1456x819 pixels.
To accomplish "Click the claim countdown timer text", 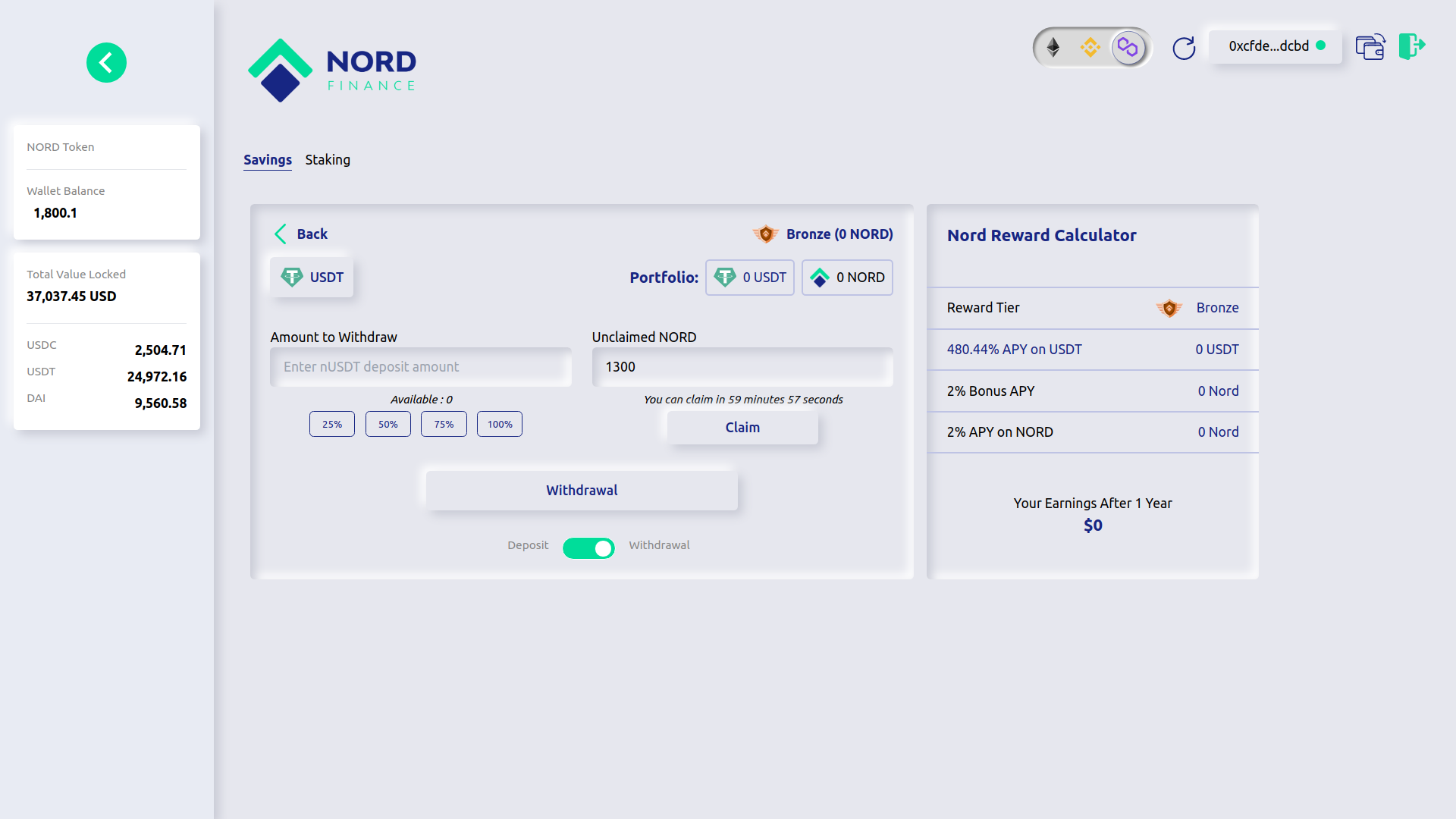I will point(743,400).
